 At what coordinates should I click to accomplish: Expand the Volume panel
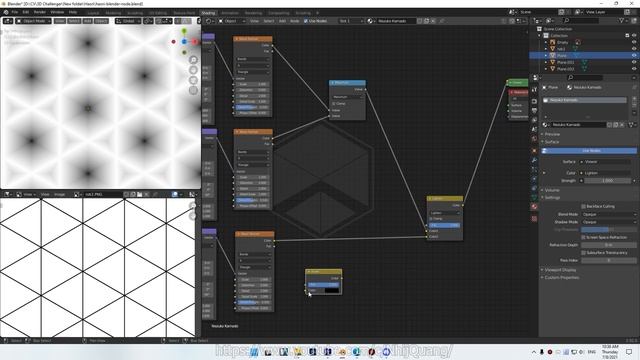tap(551, 190)
